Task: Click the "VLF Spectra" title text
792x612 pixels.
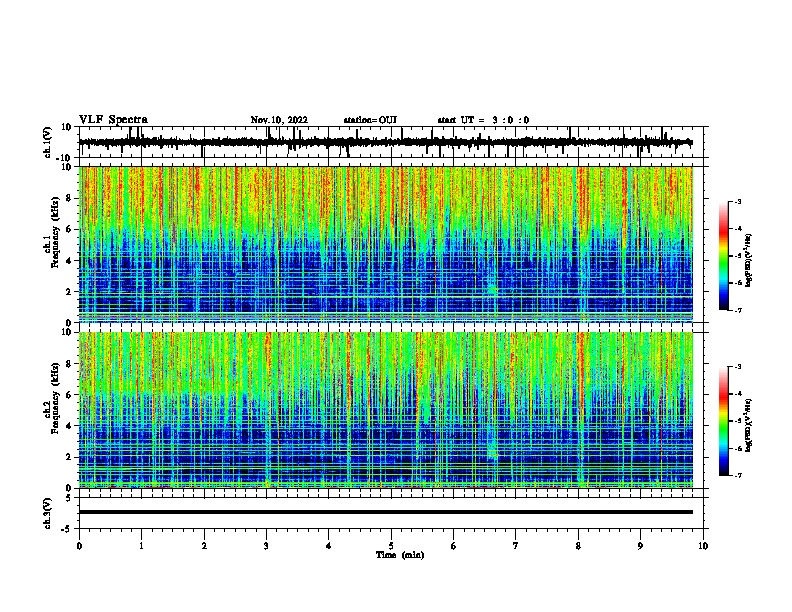Action: pos(113,120)
